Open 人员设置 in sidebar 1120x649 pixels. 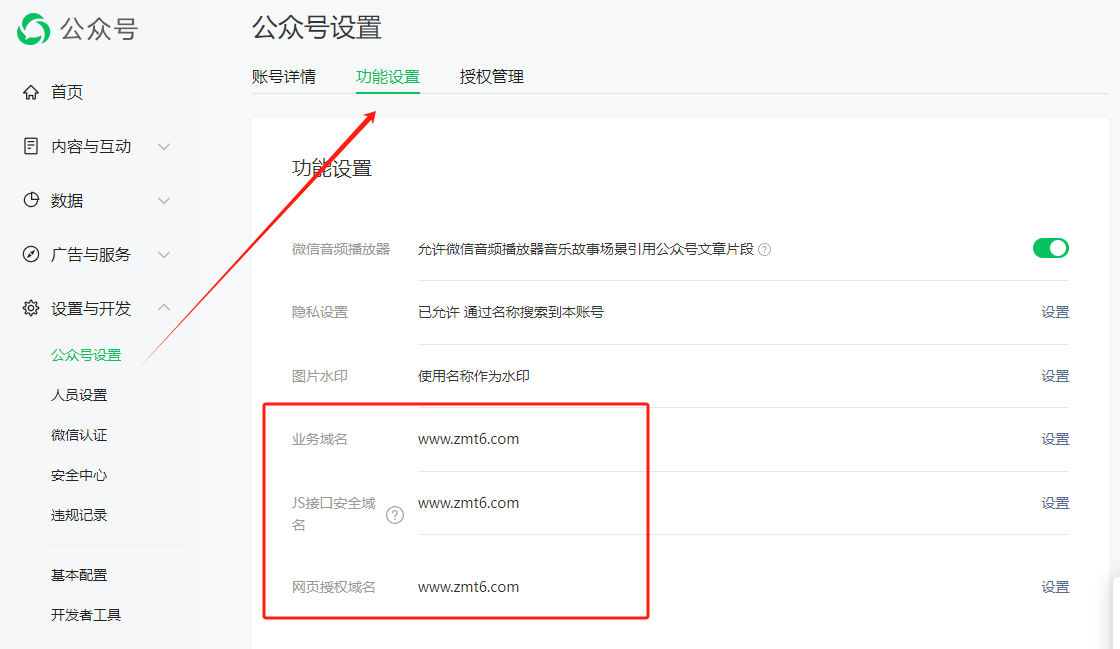click(x=79, y=395)
